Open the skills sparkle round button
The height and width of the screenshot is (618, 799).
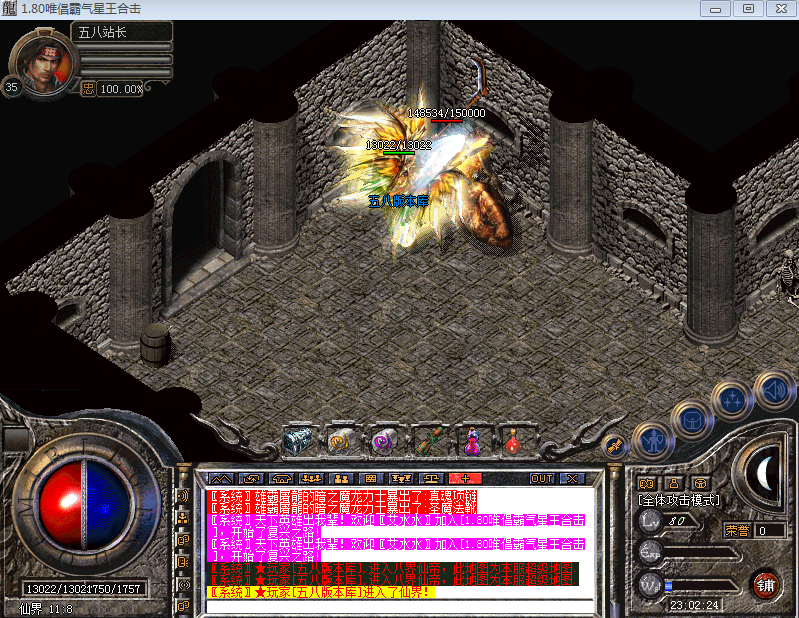pyautogui.click(x=732, y=400)
